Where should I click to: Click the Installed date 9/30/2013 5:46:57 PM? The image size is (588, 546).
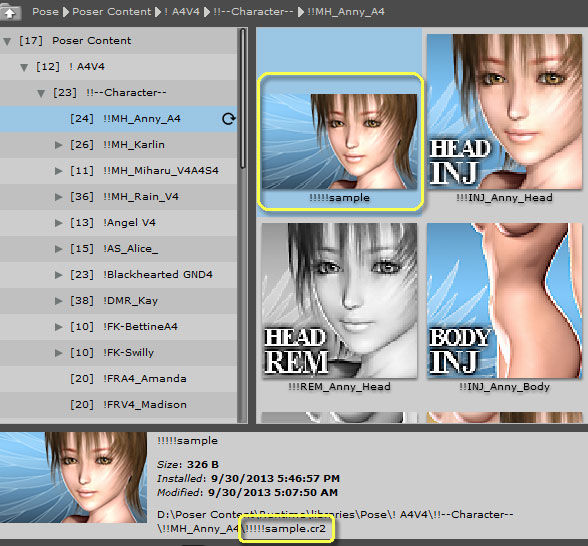[248, 478]
